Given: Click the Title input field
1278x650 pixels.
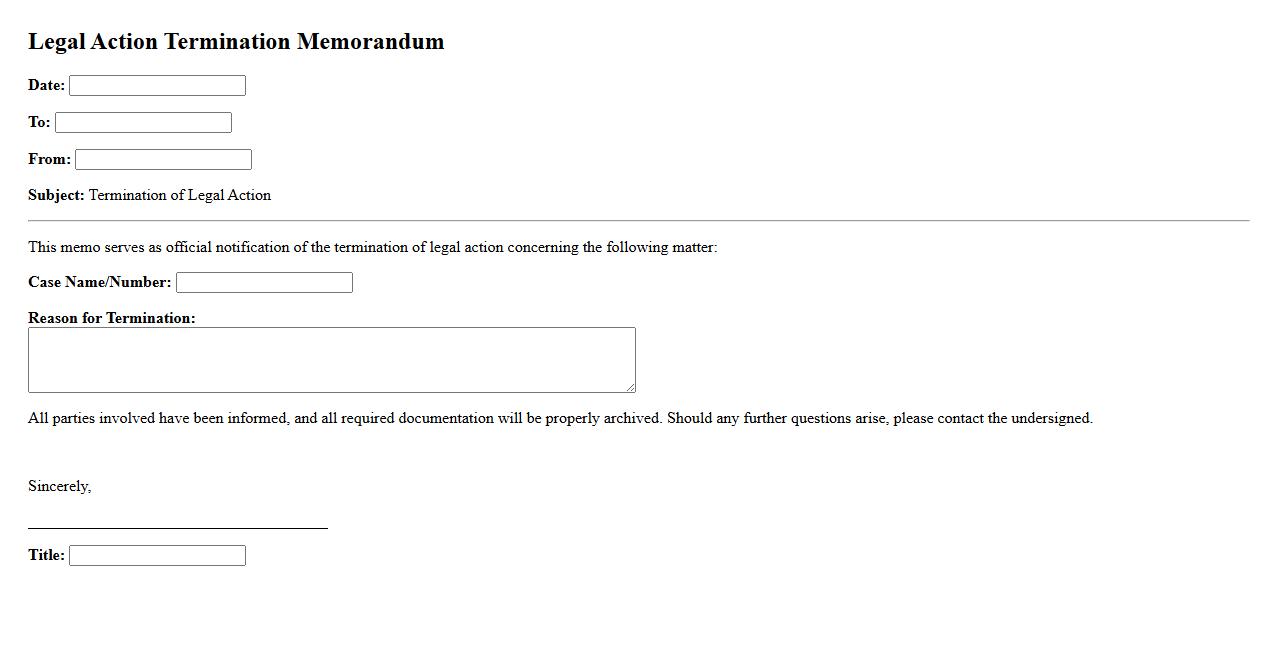Looking at the screenshot, I should coord(157,556).
